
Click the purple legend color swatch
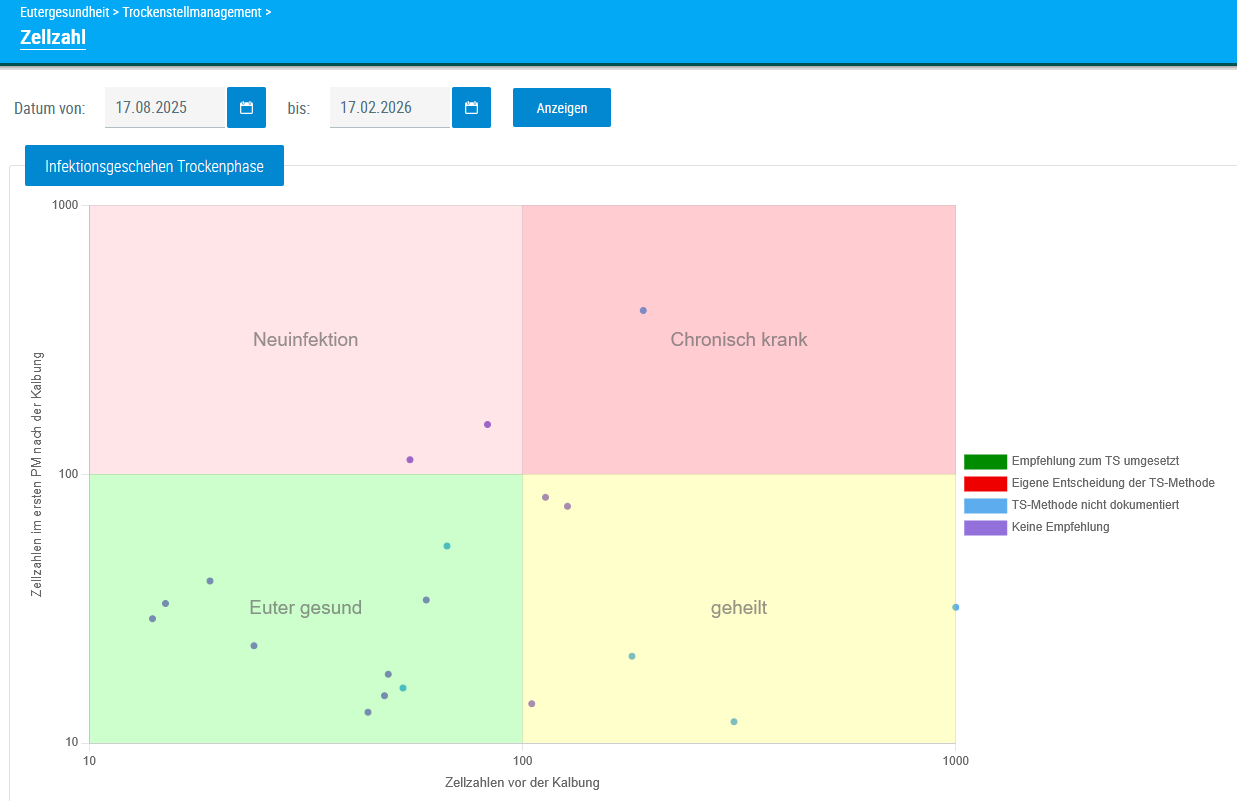pyautogui.click(x=985, y=528)
